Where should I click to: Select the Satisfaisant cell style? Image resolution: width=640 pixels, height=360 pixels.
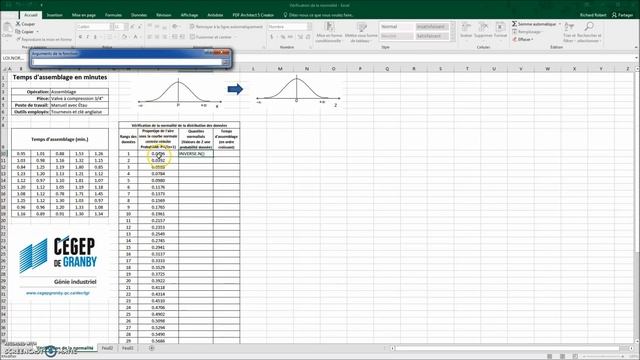431,36
